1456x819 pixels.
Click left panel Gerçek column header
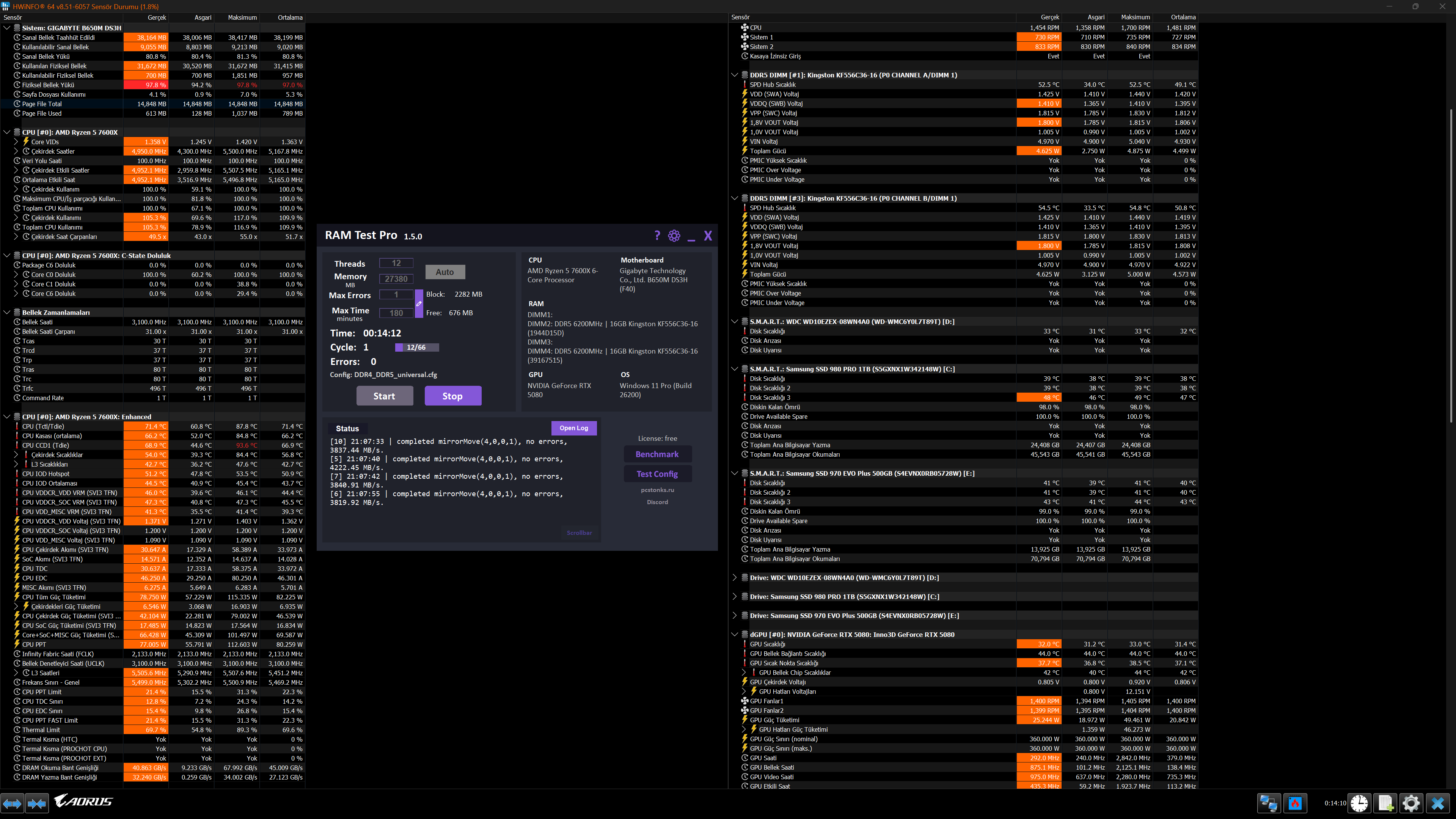click(146, 17)
